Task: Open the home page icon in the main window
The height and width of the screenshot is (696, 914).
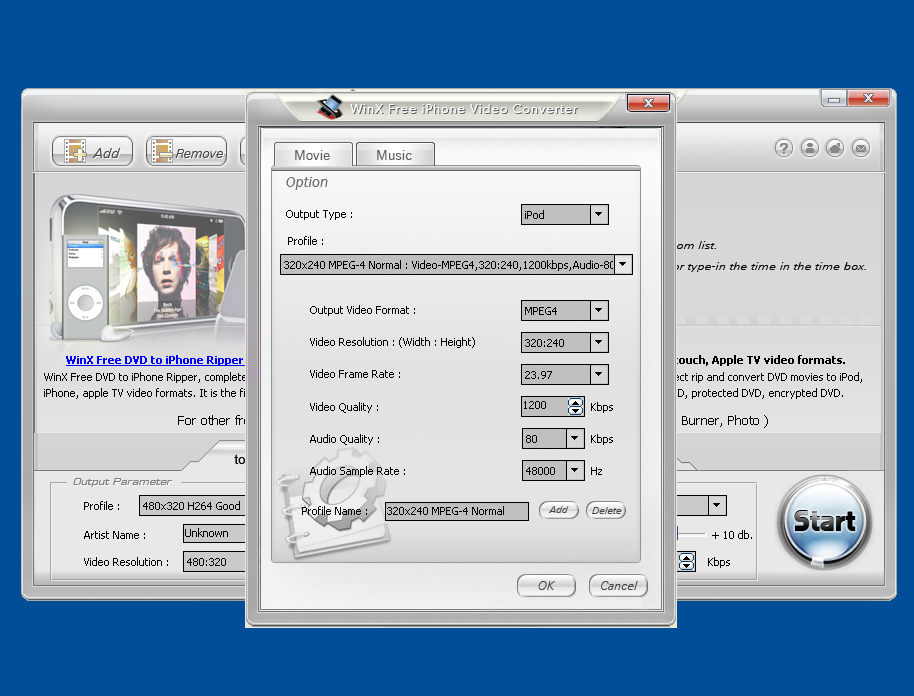Action: (835, 148)
